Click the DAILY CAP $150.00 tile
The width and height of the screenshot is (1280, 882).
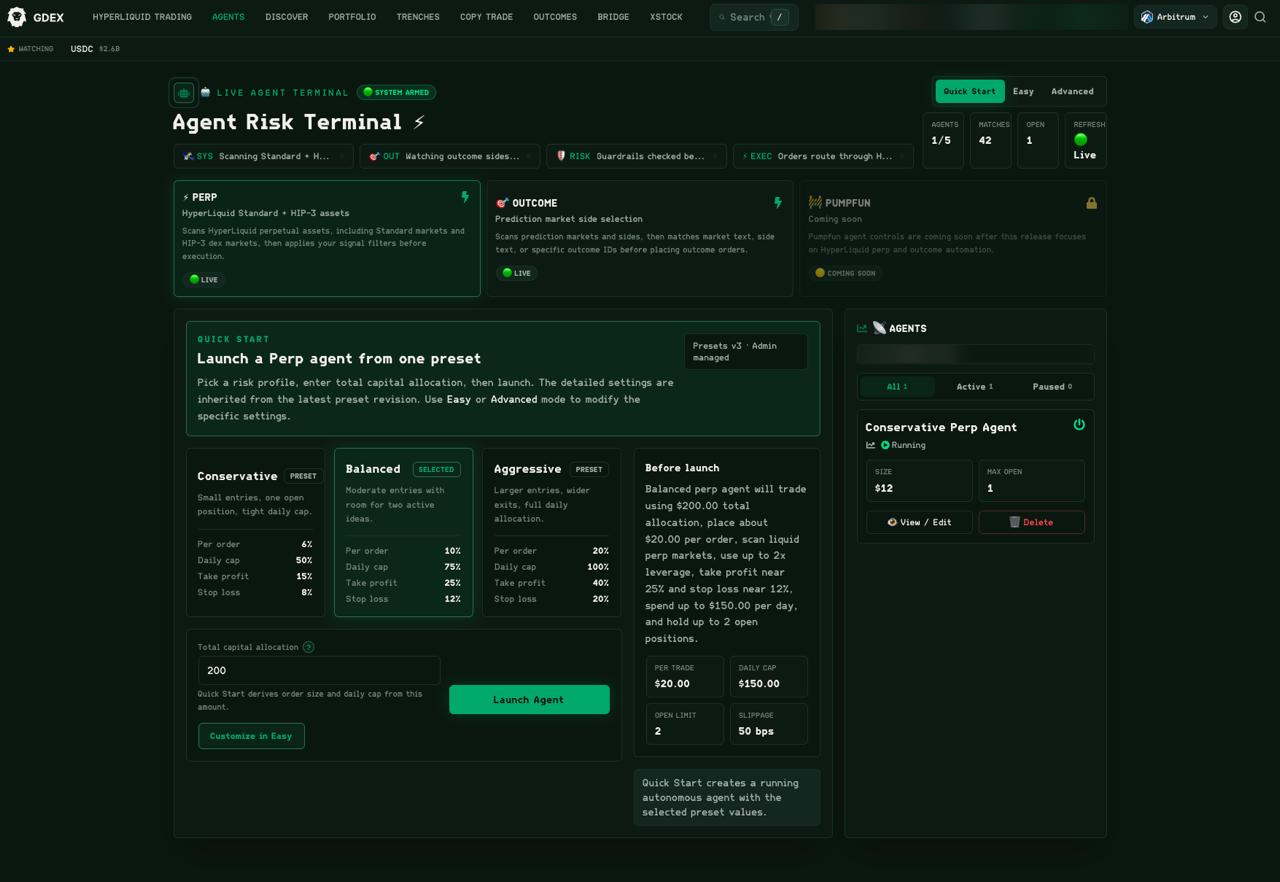[x=769, y=677]
